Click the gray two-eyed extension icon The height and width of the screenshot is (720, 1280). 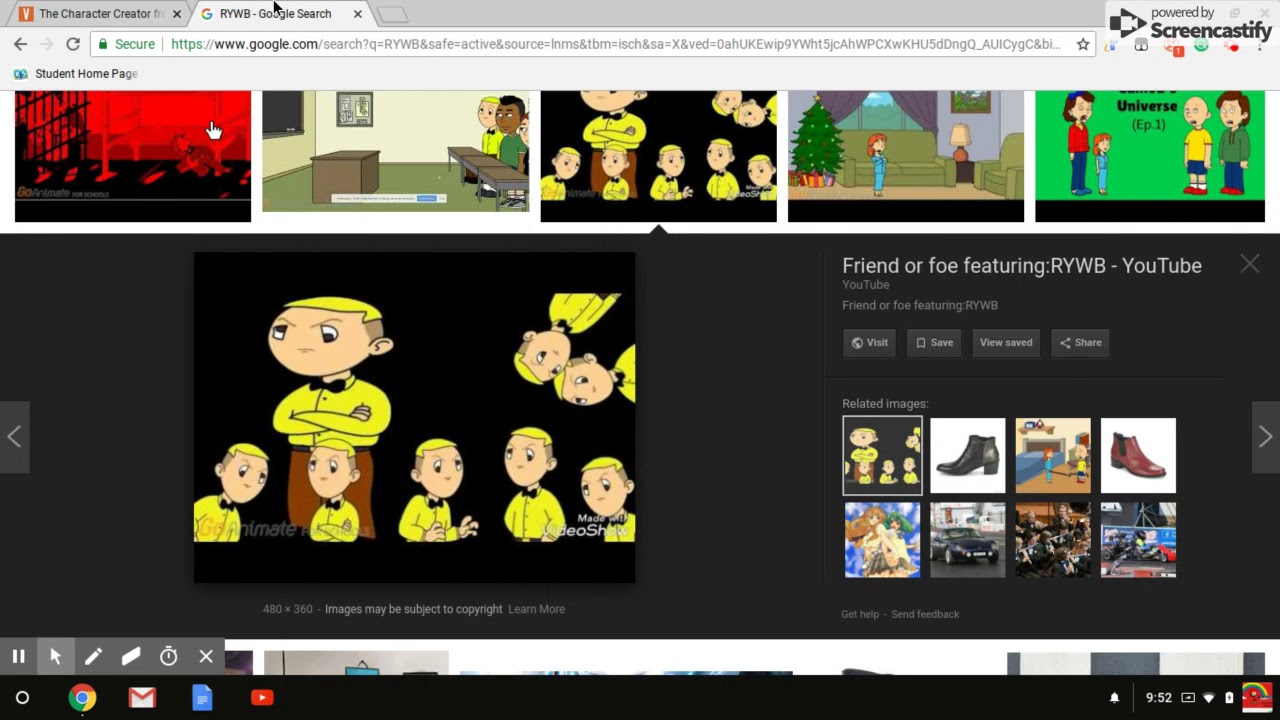(1141, 45)
